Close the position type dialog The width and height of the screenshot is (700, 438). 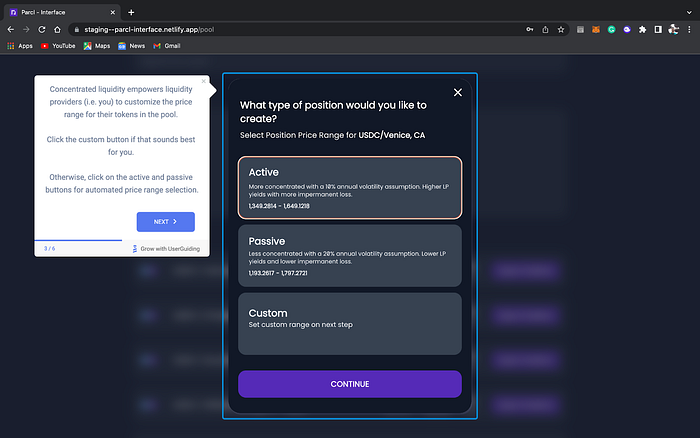pyautogui.click(x=458, y=92)
